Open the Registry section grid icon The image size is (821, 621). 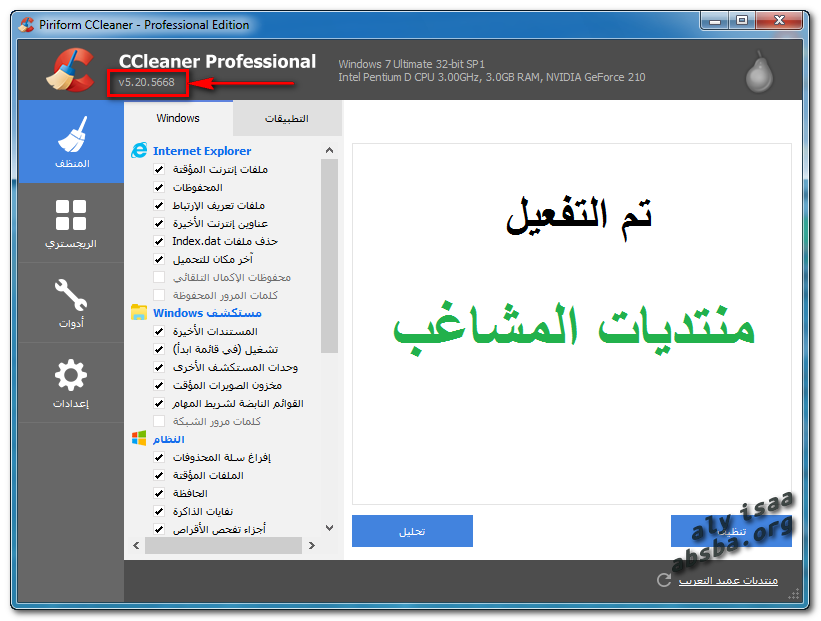pos(71,215)
